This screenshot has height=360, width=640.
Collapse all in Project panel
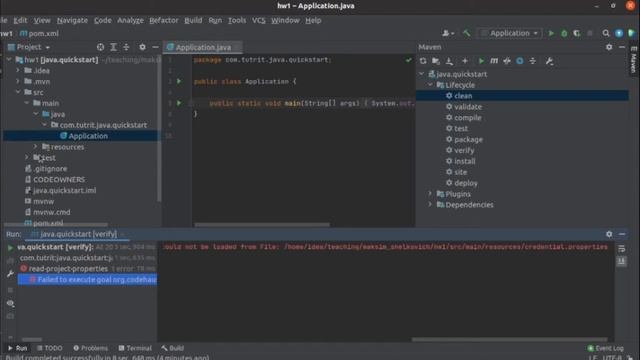point(126,47)
